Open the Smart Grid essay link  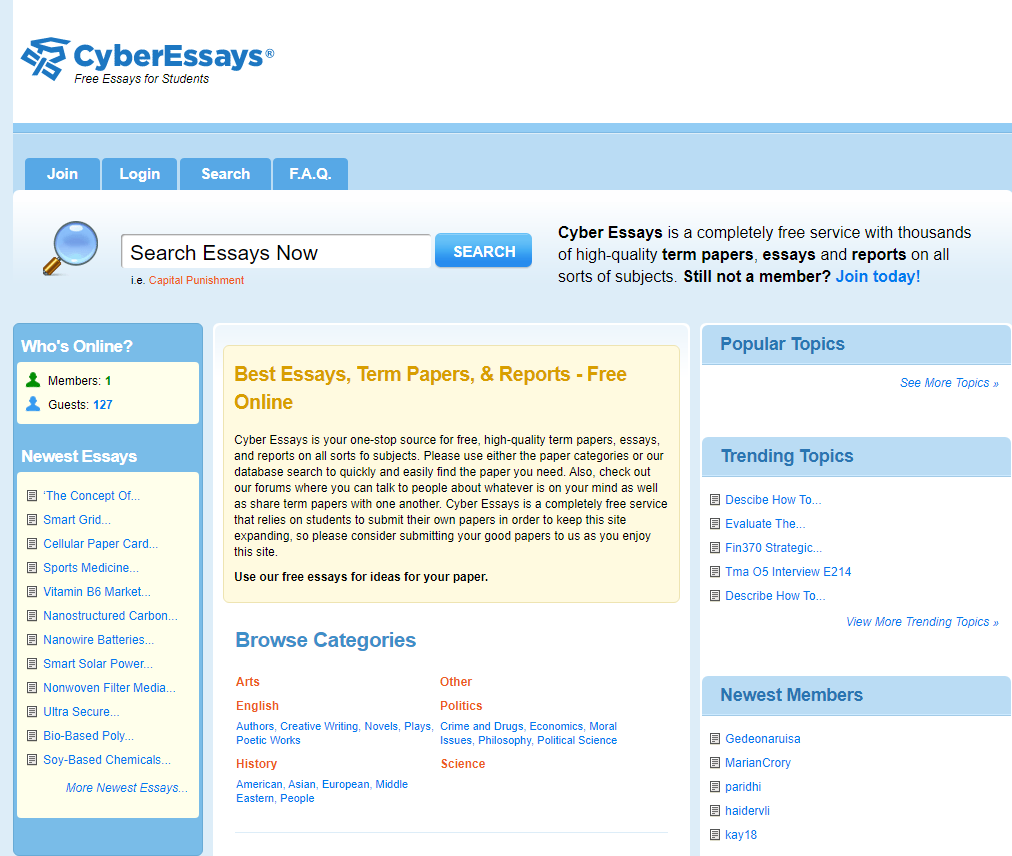(77, 520)
